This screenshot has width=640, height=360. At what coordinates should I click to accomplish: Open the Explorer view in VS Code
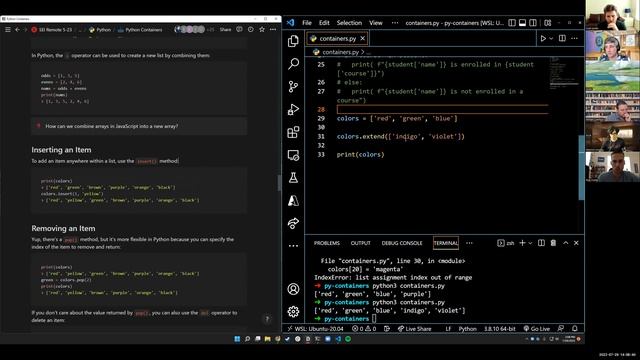(293, 41)
